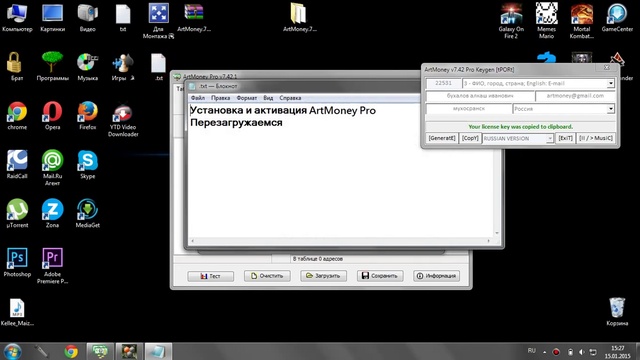
Task: Open the Формат menu in Notepad
Action: tap(247, 98)
